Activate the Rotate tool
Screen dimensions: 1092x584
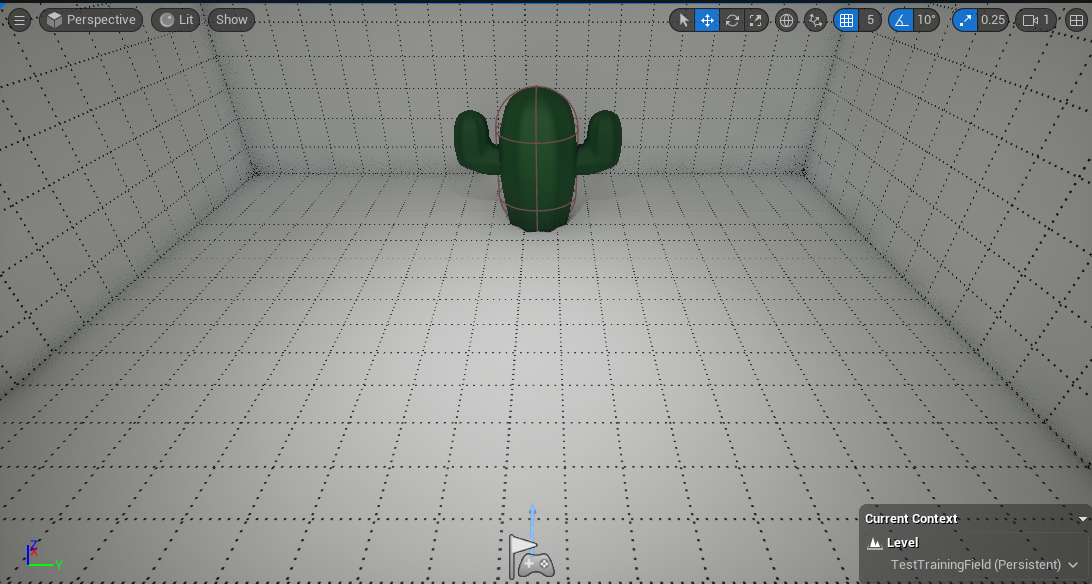point(732,20)
